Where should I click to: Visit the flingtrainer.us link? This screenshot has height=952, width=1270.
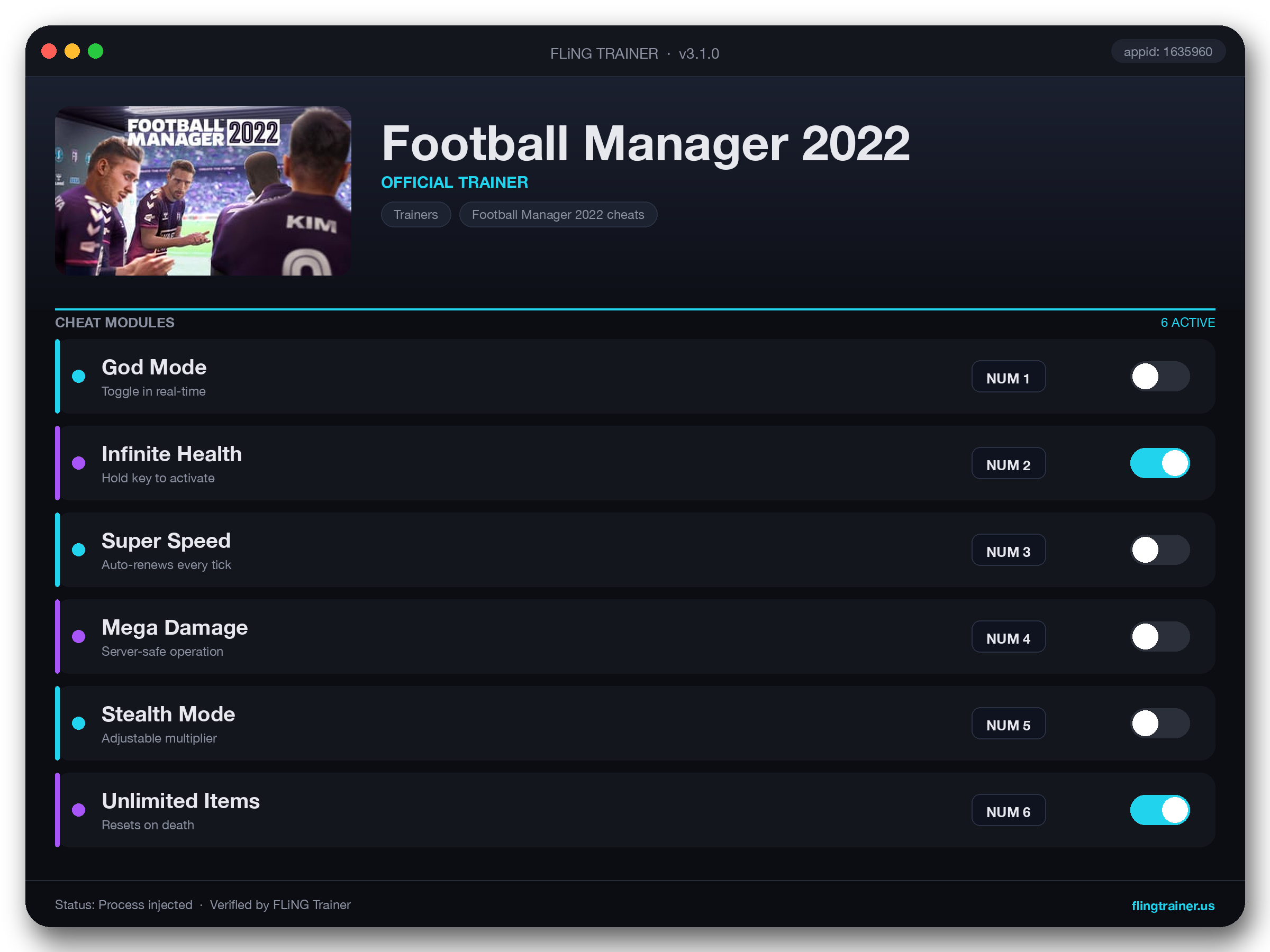pos(1173,905)
